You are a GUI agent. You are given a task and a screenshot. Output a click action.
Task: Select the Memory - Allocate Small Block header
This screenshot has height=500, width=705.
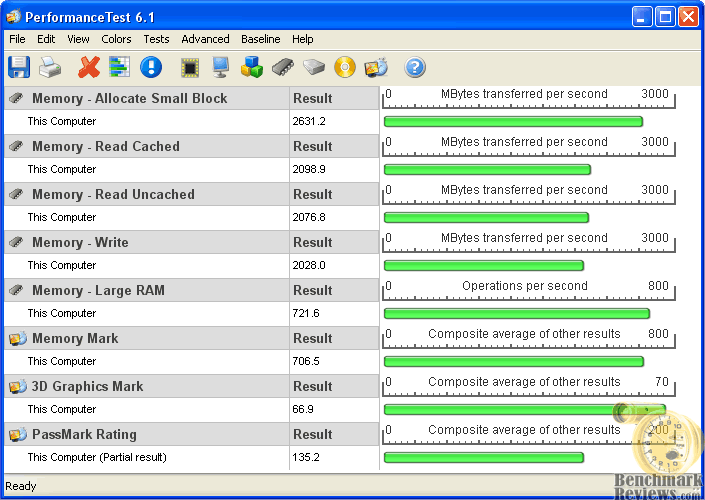[129, 98]
